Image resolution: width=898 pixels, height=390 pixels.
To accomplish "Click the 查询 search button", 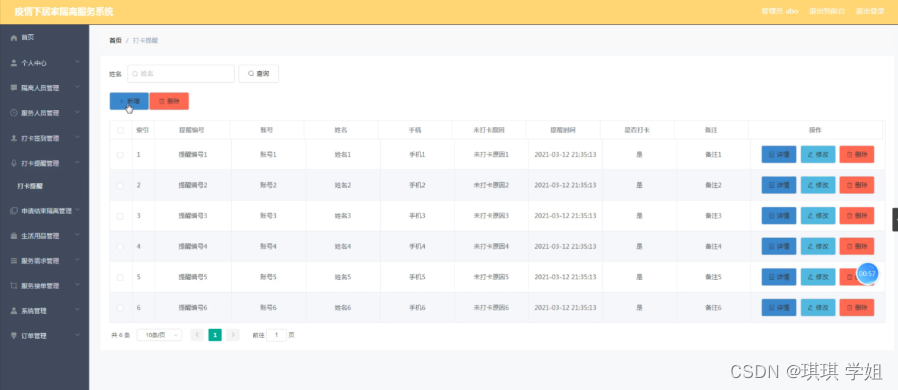I will (x=258, y=74).
